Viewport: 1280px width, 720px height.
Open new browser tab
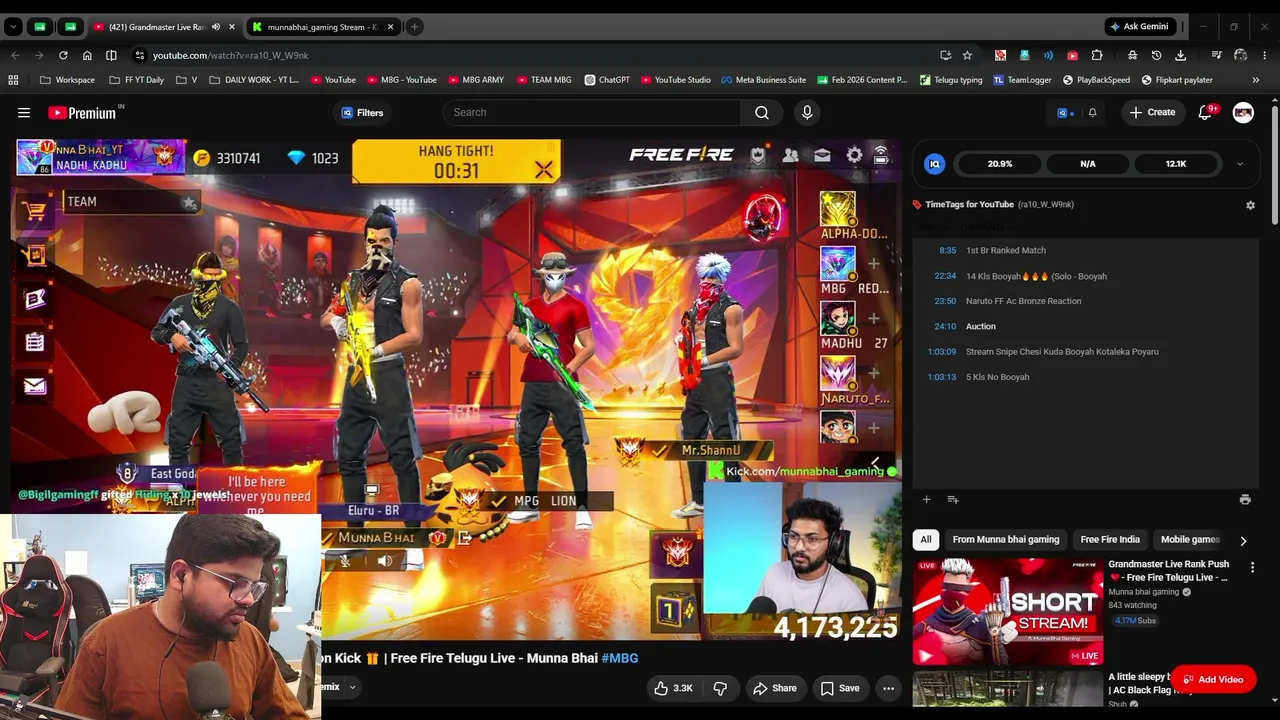pos(414,27)
